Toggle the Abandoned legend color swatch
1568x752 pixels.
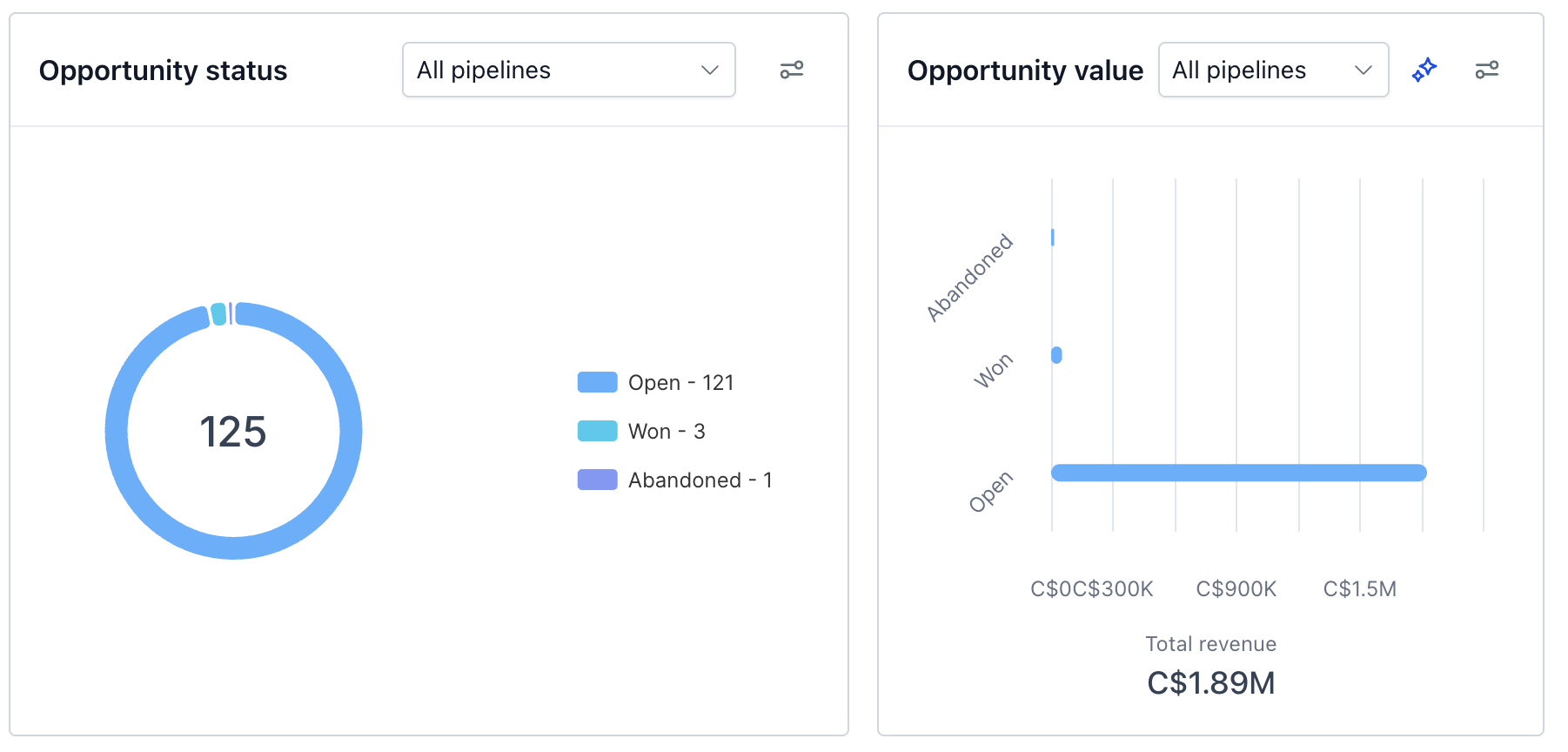pos(598,480)
